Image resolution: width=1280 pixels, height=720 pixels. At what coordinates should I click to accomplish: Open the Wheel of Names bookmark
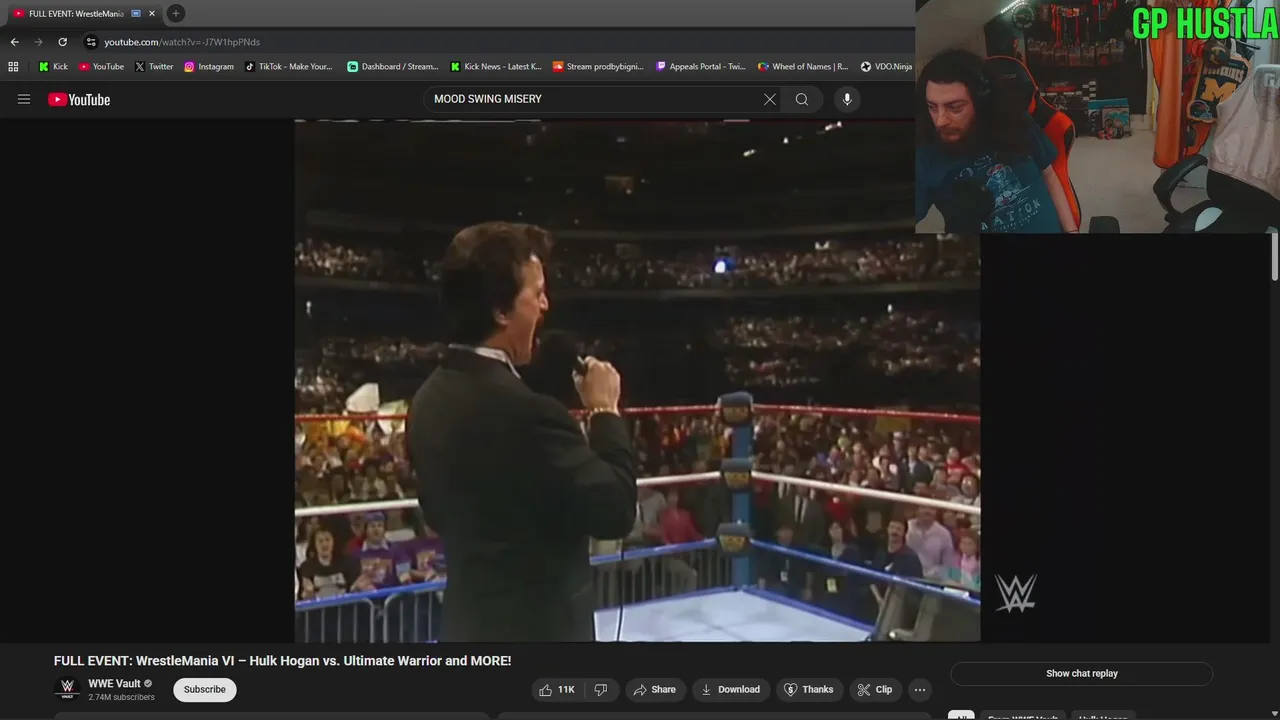(x=803, y=67)
